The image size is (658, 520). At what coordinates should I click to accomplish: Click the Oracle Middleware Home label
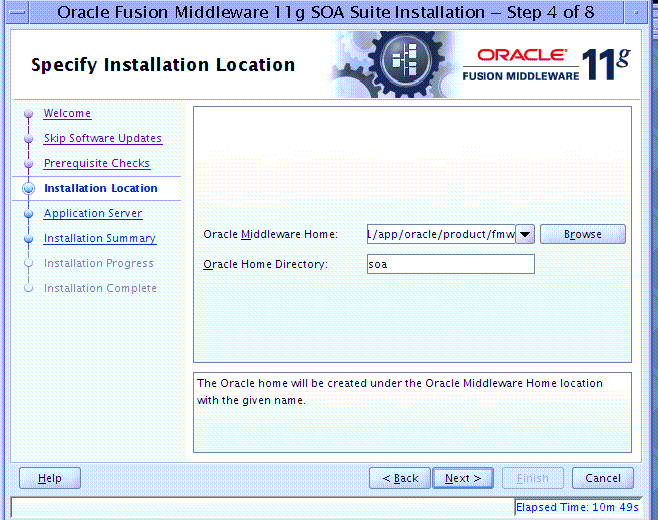coord(270,234)
